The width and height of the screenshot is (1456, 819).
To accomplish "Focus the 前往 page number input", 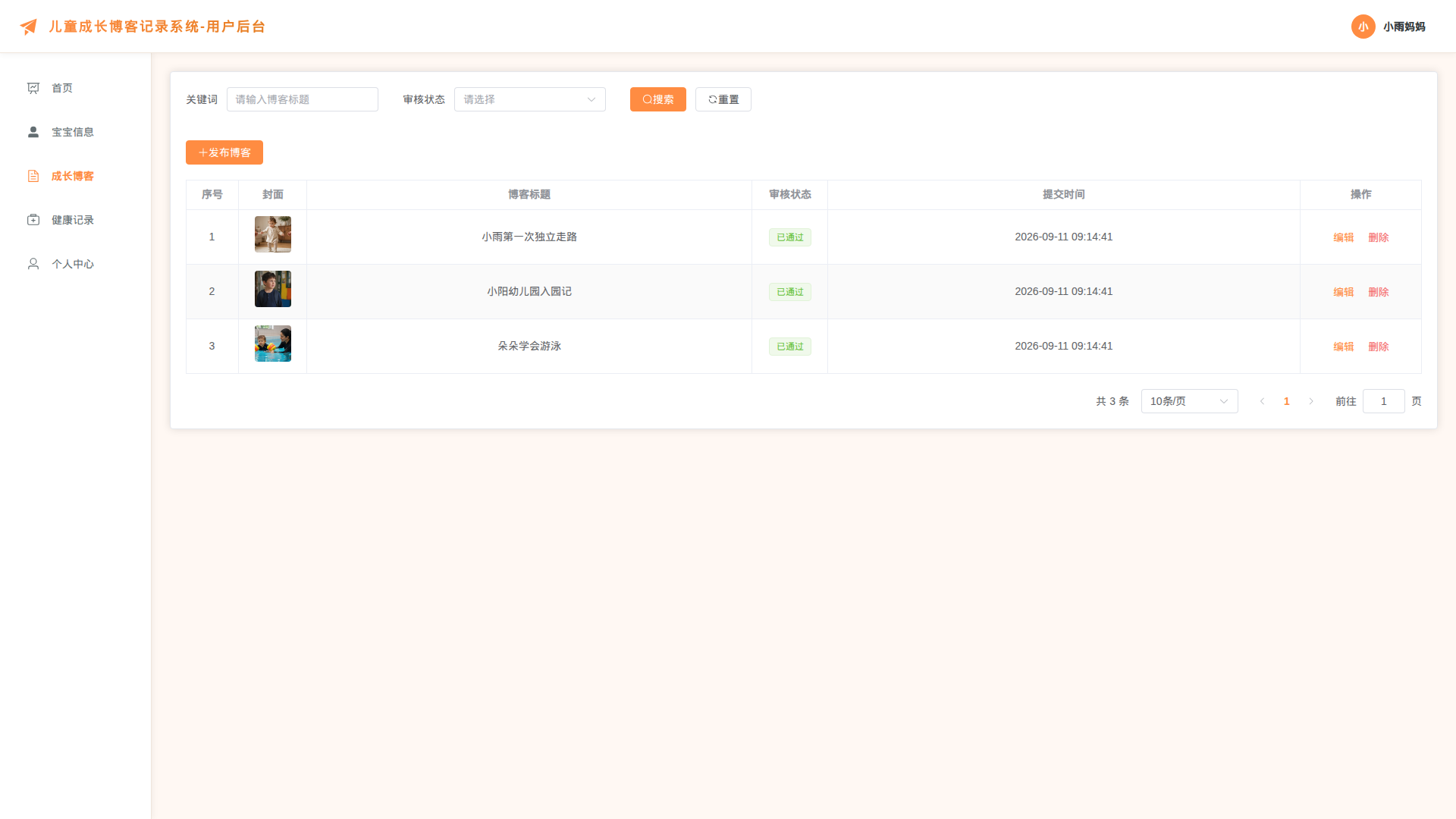I will pyautogui.click(x=1383, y=401).
